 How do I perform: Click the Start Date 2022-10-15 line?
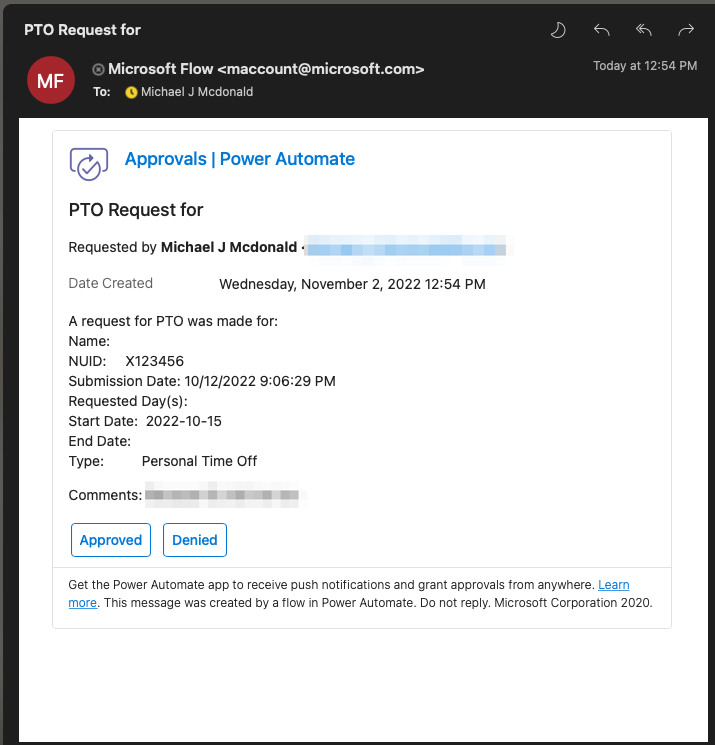point(145,421)
